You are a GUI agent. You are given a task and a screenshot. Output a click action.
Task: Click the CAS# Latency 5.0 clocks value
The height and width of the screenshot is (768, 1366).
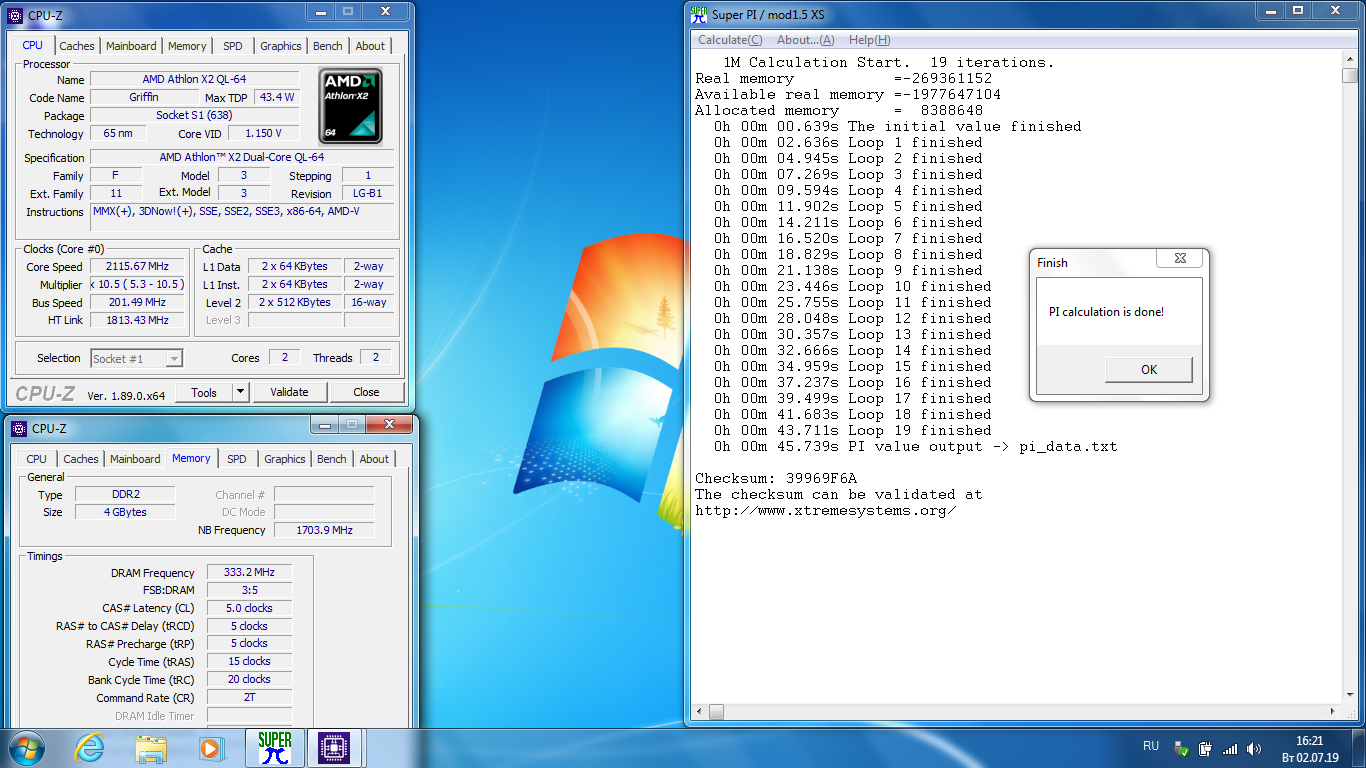(250, 608)
